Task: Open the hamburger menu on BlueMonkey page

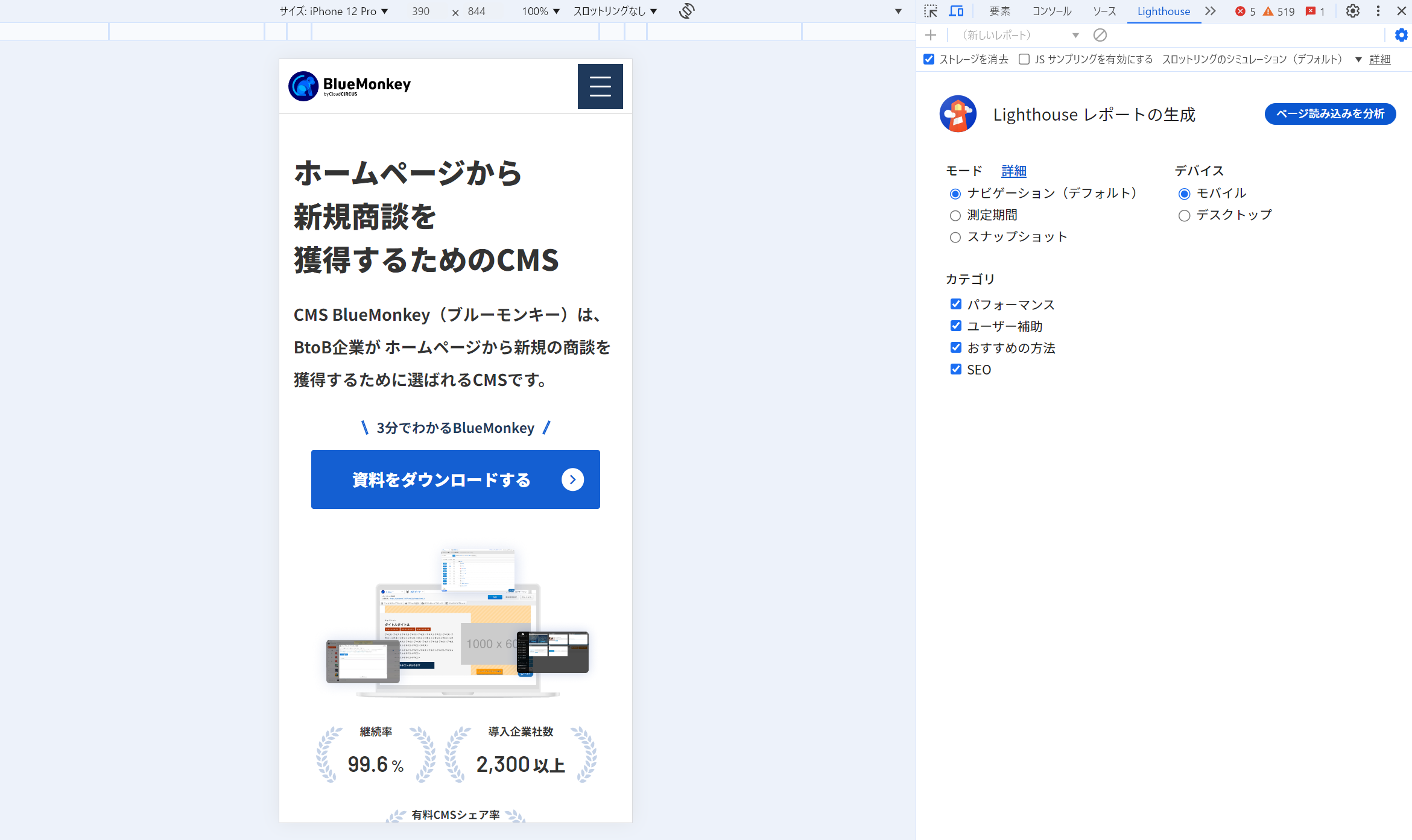Action: coord(600,86)
